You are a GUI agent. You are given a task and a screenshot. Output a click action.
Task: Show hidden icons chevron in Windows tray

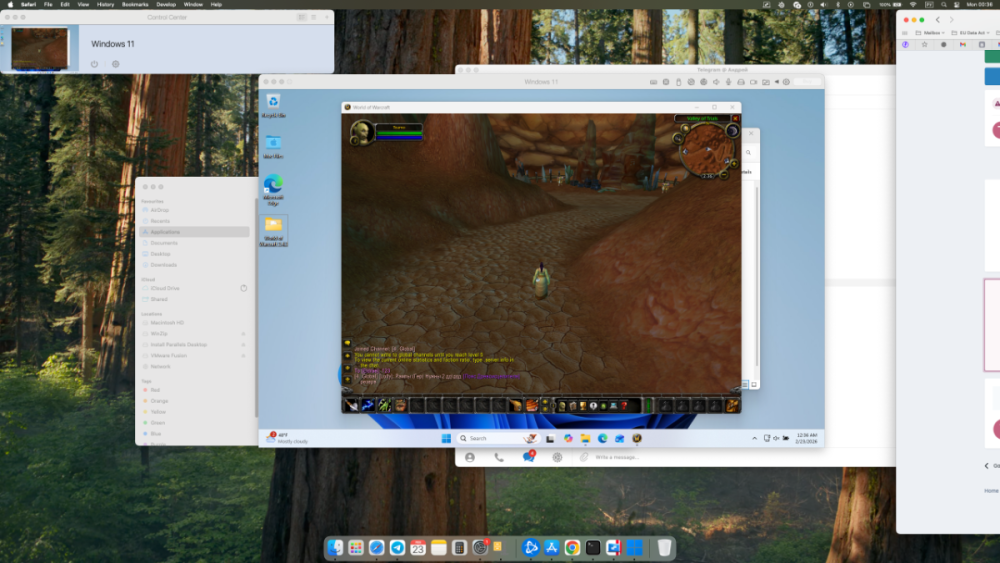(754, 438)
